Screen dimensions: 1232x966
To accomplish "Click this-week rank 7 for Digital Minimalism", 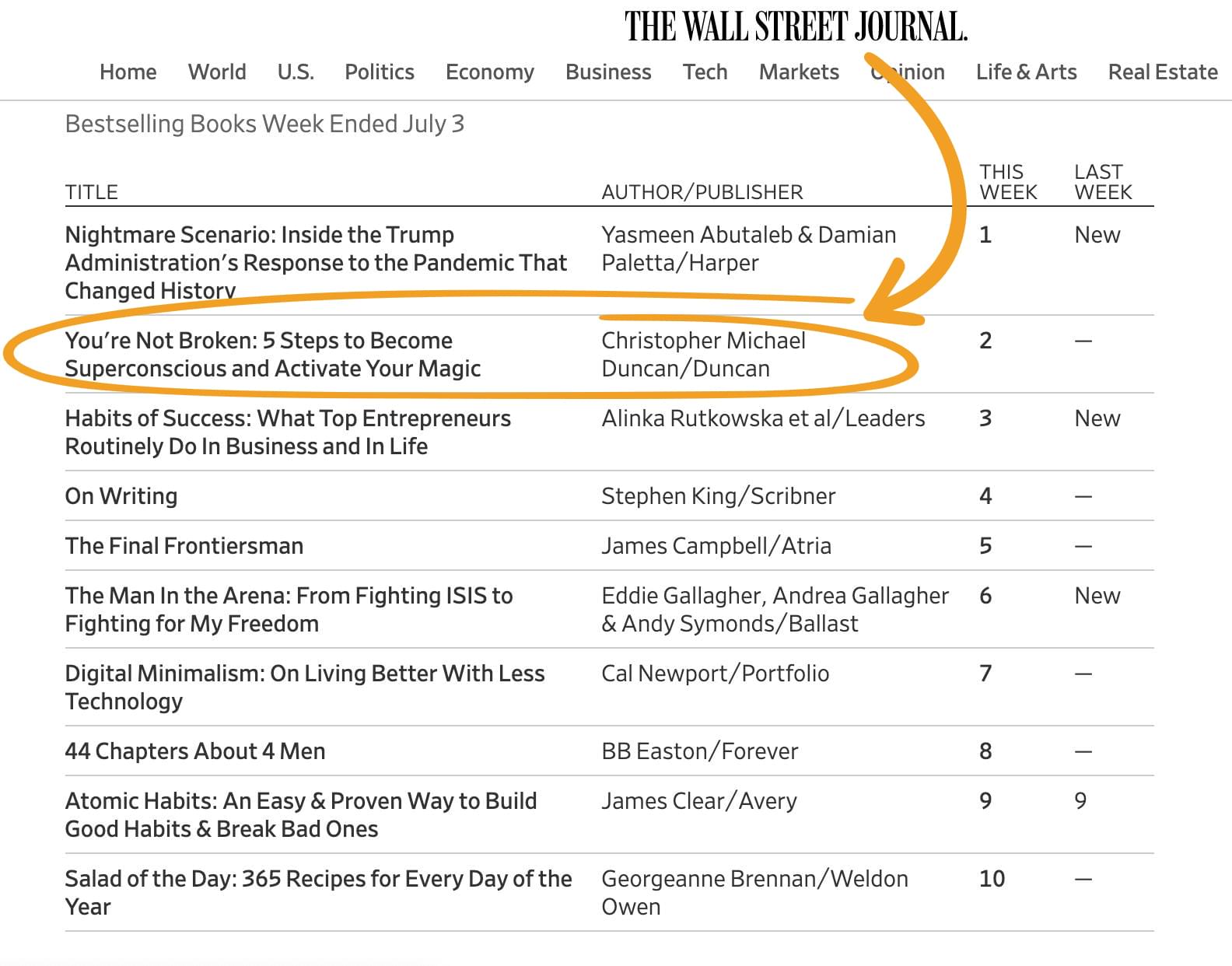I will click(985, 674).
